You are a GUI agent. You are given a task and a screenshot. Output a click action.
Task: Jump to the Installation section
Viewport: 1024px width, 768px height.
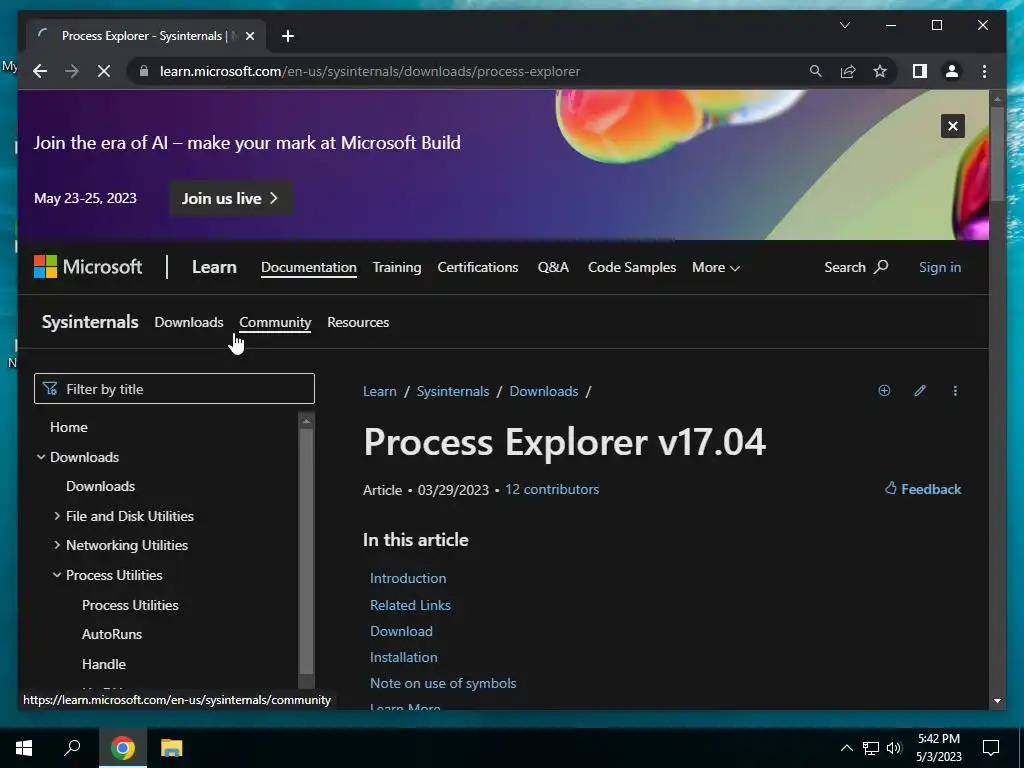404,658
